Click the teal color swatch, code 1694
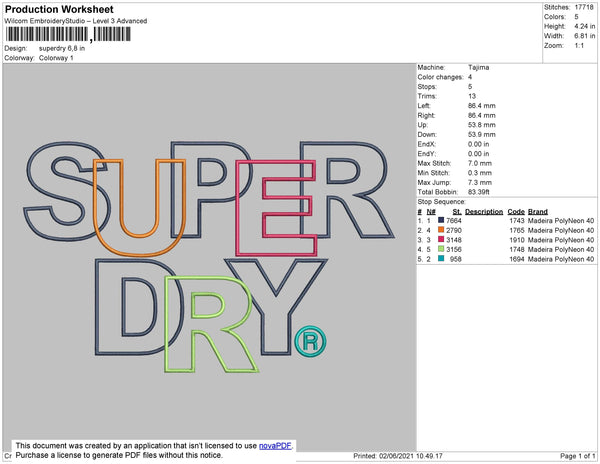 coord(441,259)
